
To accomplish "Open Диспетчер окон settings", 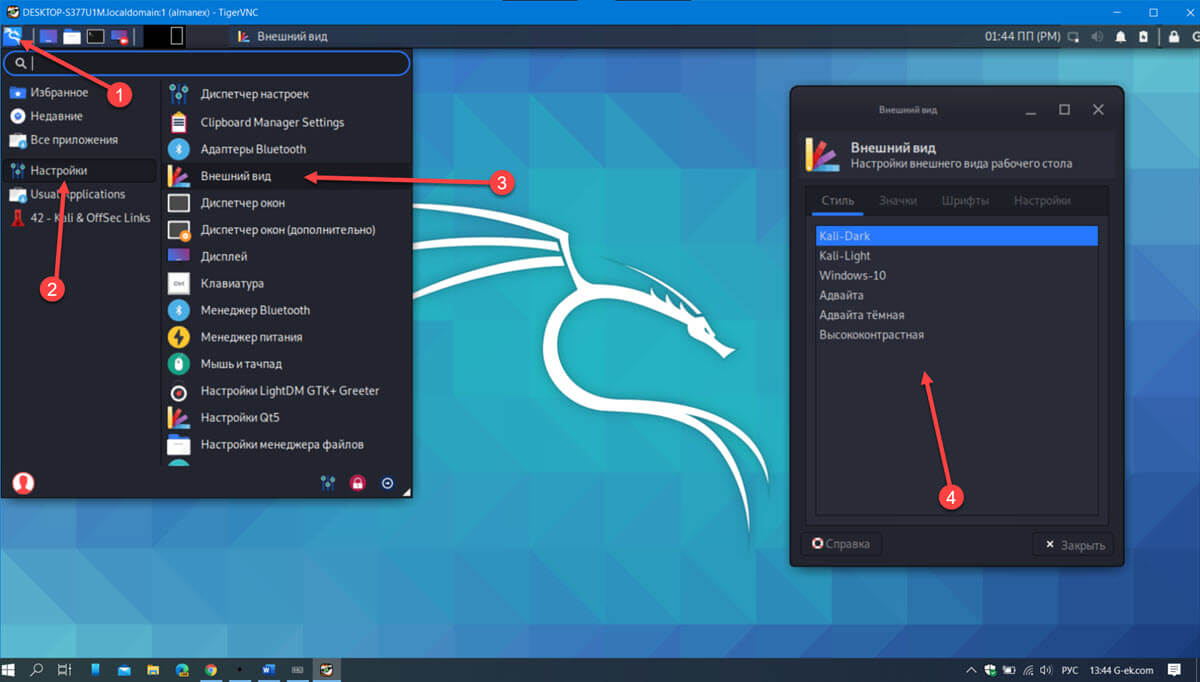I will coord(286,203).
